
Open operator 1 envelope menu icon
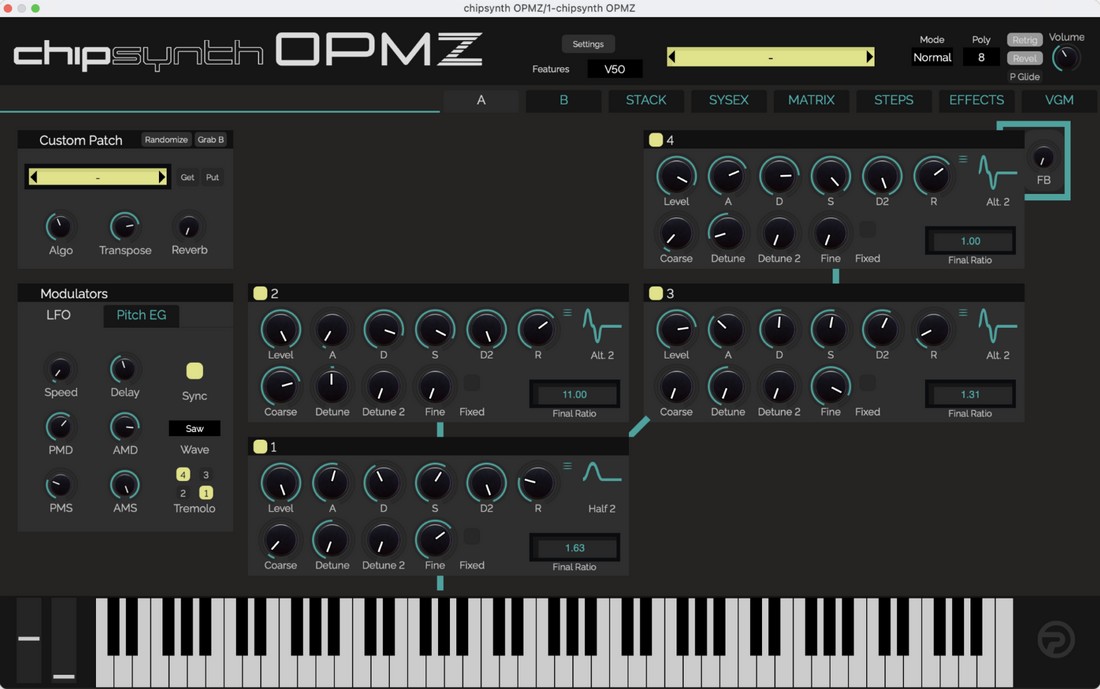click(568, 466)
